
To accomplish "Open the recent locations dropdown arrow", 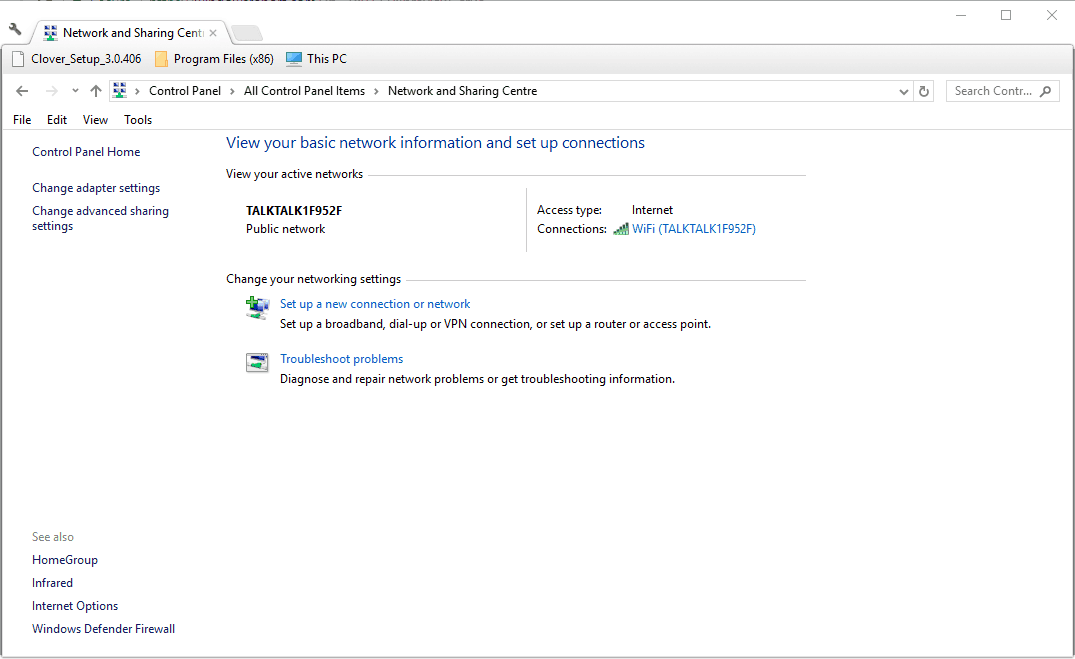I will [75, 91].
